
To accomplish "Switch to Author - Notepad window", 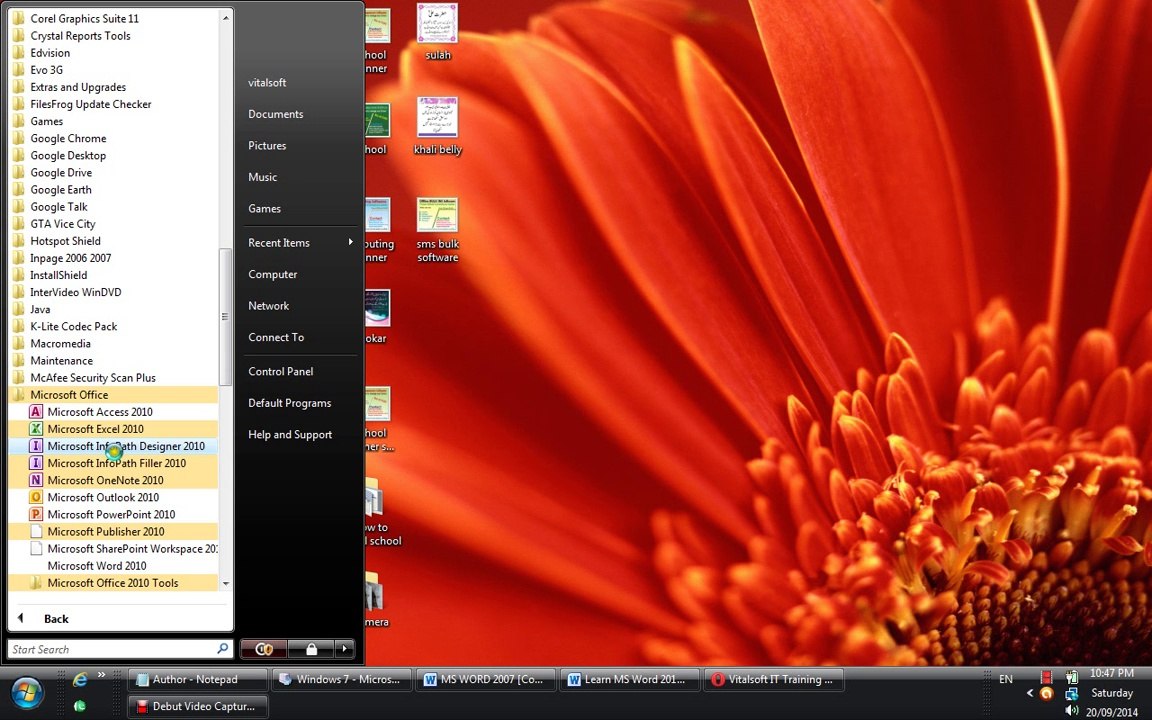I will tap(198, 680).
